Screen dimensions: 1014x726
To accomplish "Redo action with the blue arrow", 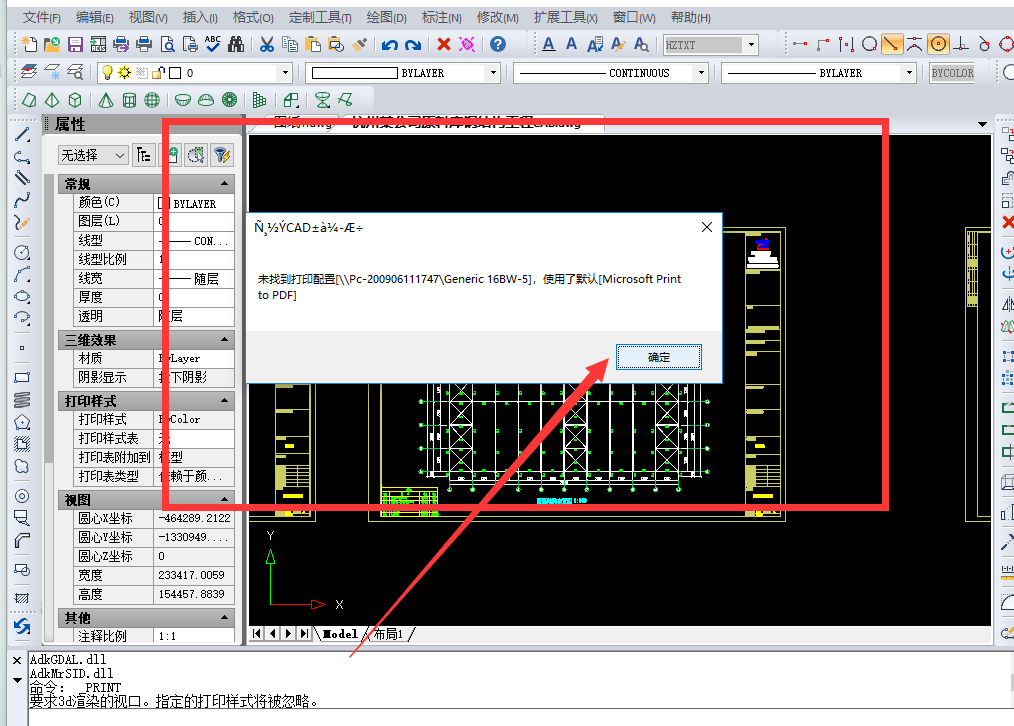I will click(413, 45).
